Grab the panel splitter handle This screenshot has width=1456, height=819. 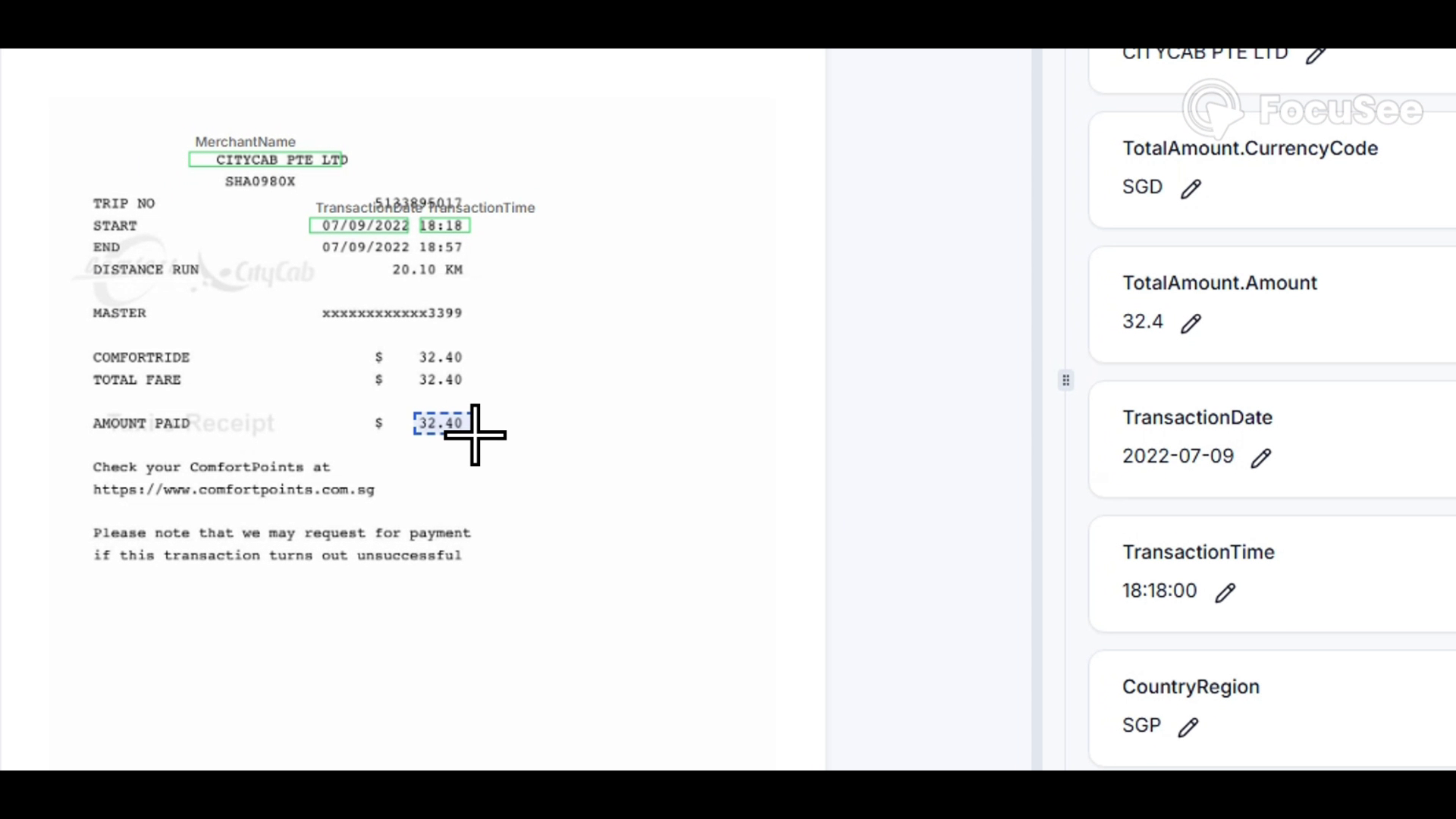coord(1065,380)
